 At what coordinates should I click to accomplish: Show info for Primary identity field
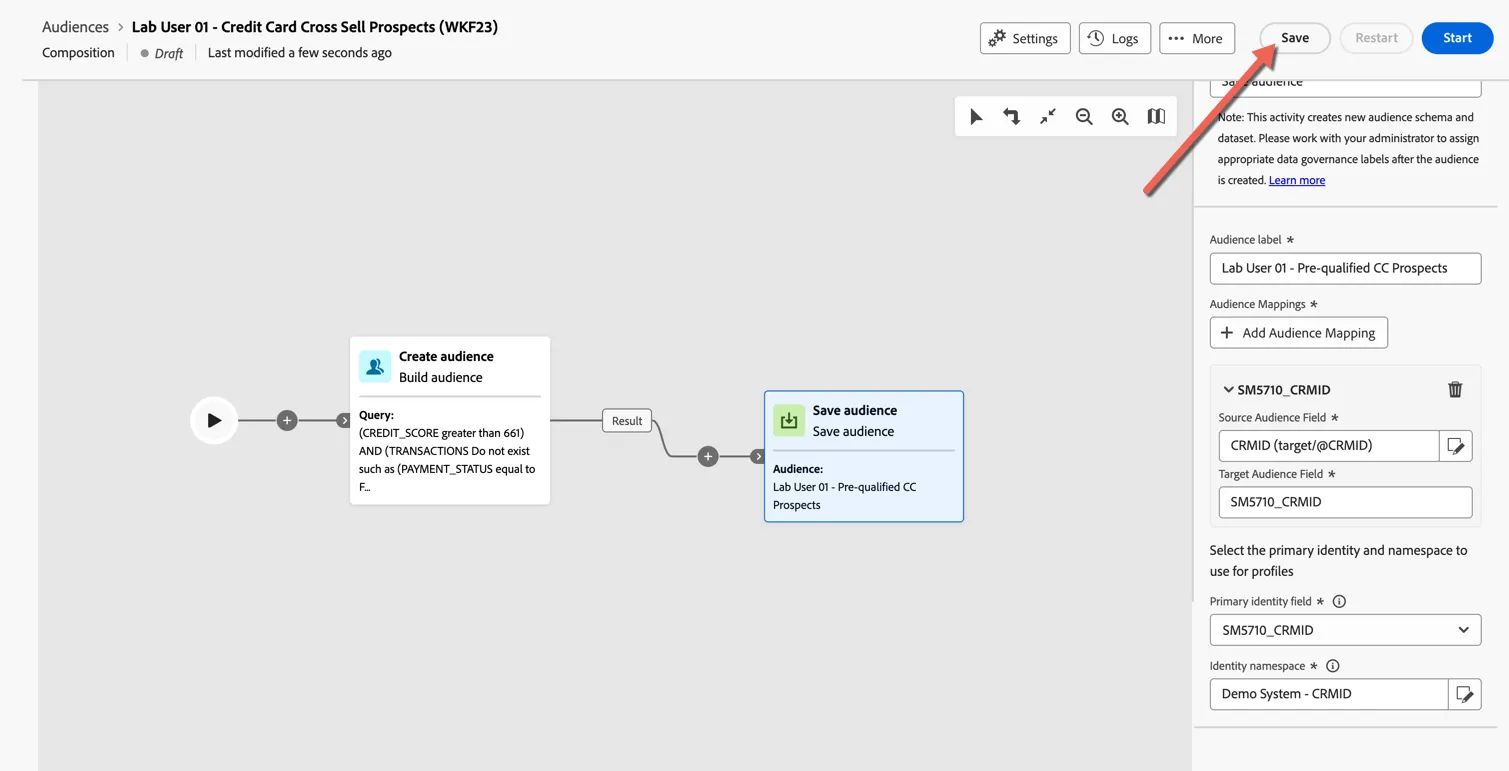(x=1339, y=601)
